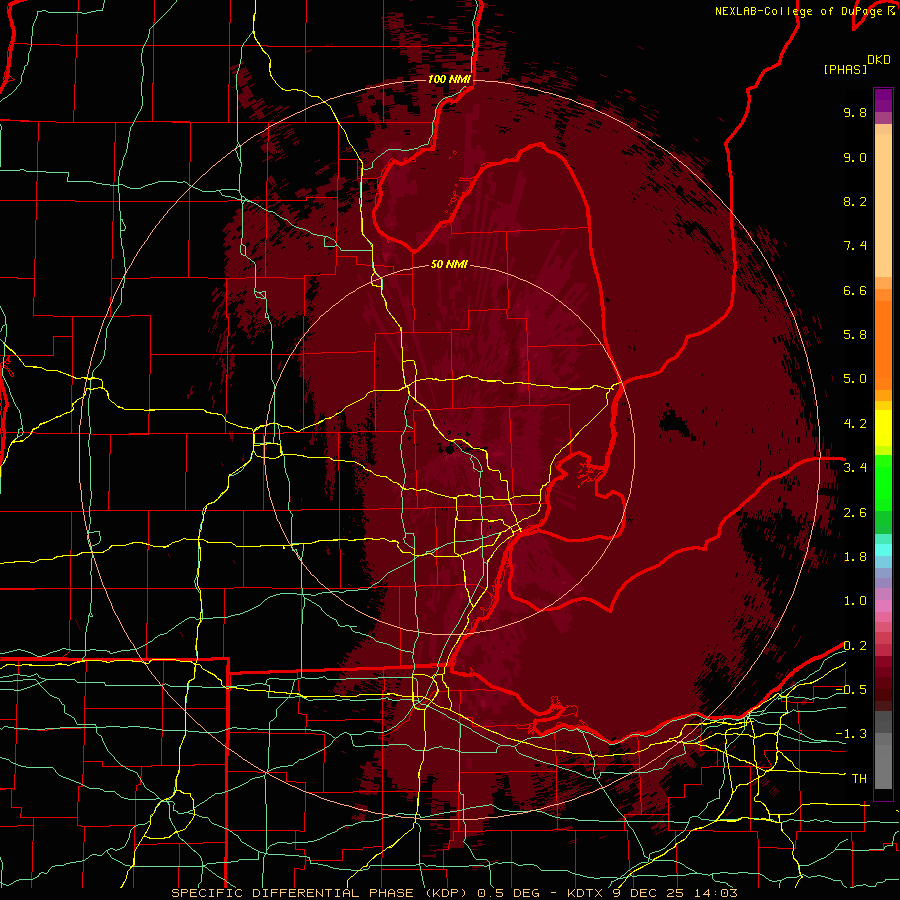Click the 7.4 scale label
900x900 pixels.
[855, 246]
